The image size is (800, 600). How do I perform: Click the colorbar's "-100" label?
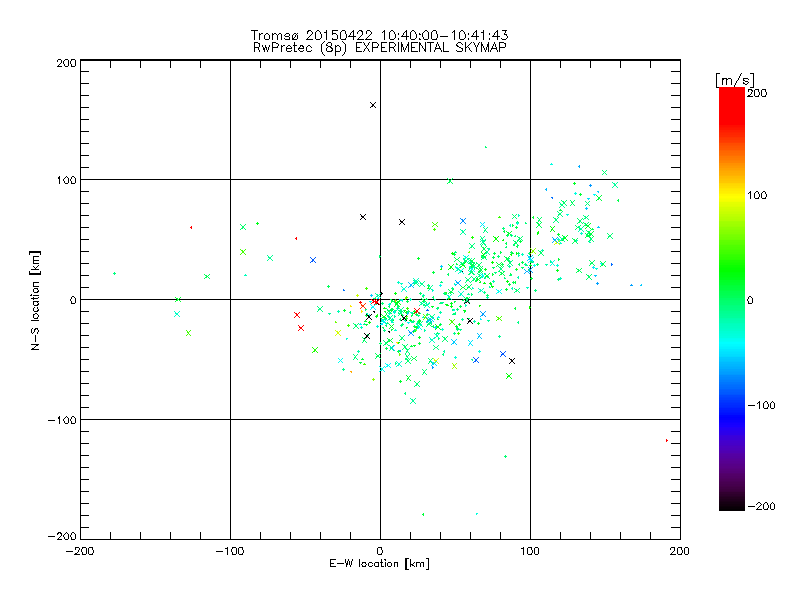coord(761,405)
